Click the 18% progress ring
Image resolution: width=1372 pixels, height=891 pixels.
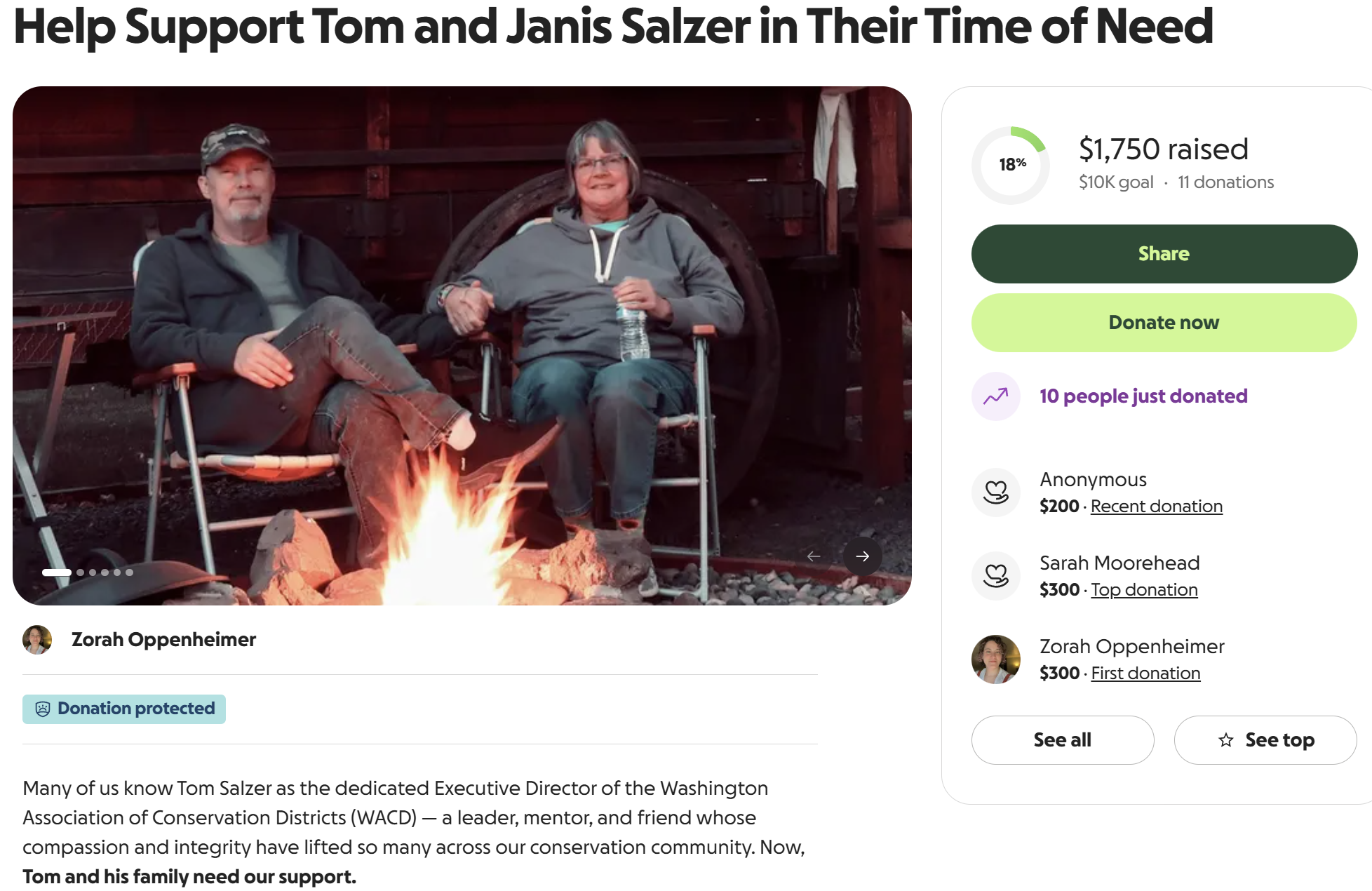1010,163
